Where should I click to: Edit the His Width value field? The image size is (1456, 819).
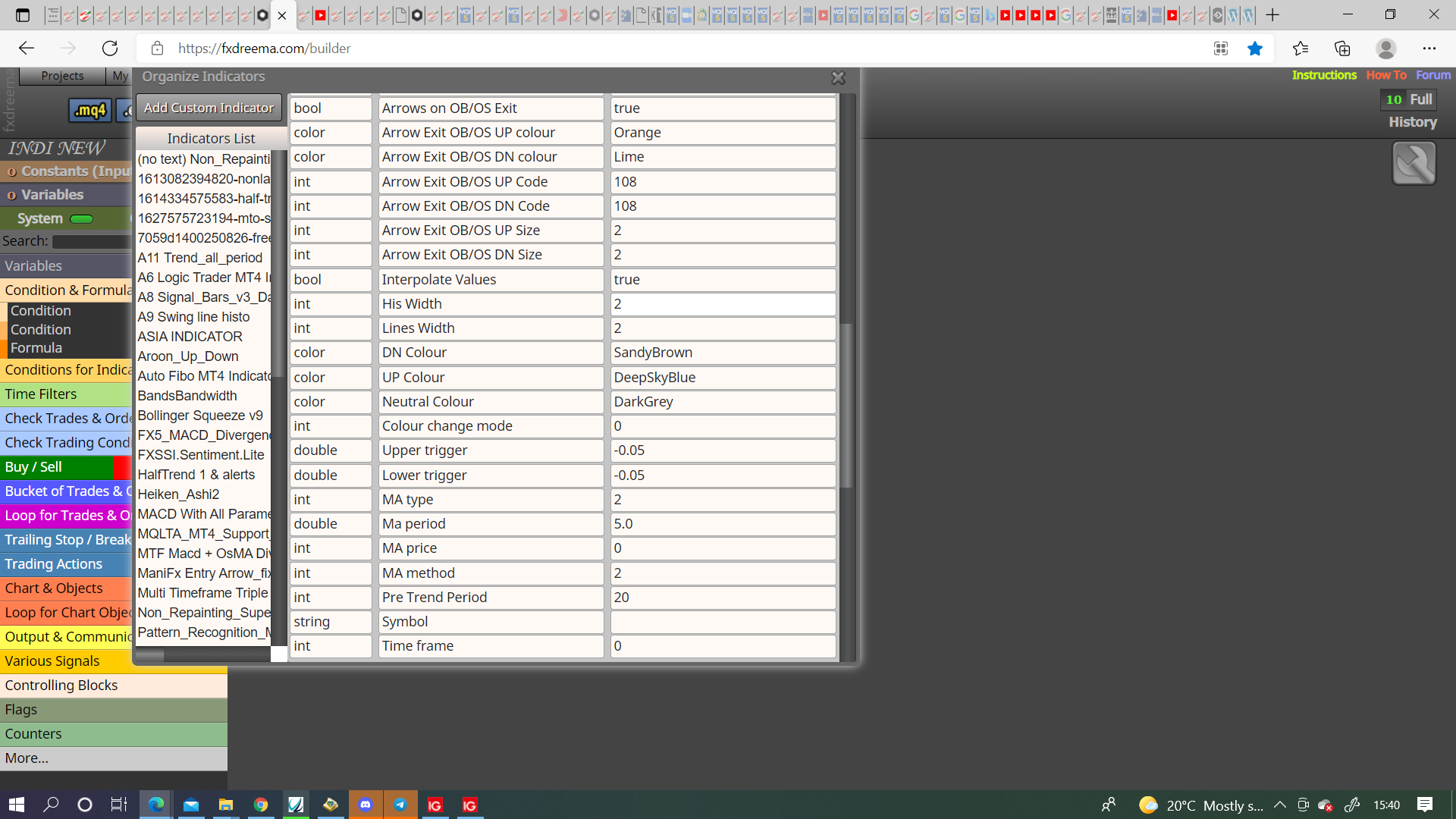pyautogui.click(x=723, y=304)
